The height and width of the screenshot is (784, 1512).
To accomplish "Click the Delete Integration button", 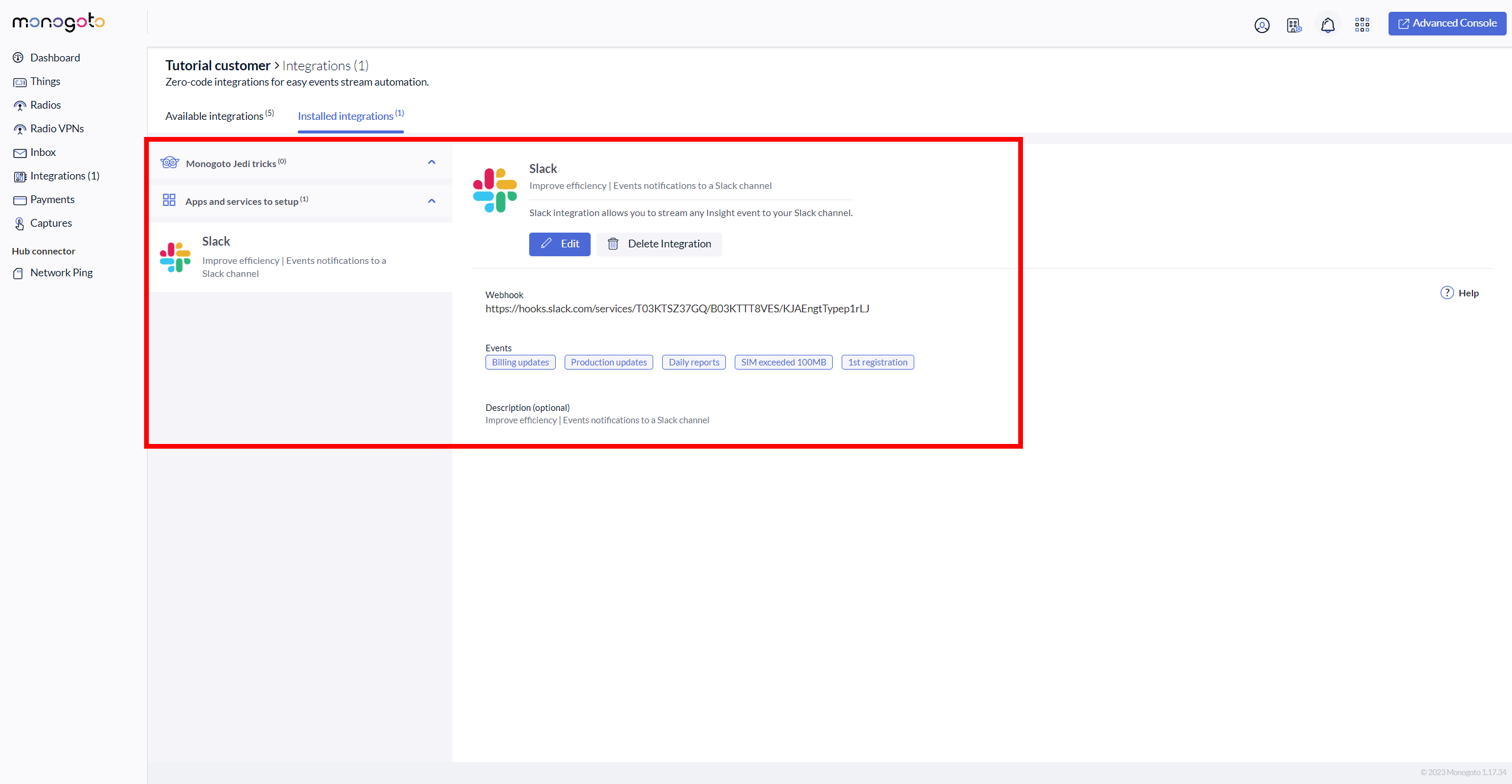I will (659, 244).
